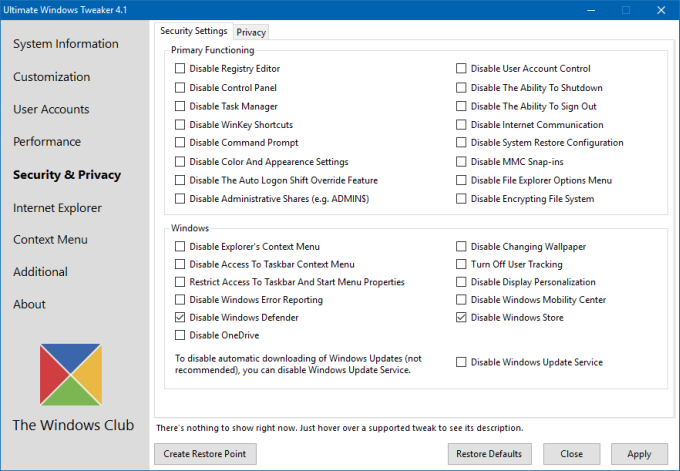Check Disable OneDrive option

pos(181,336)
